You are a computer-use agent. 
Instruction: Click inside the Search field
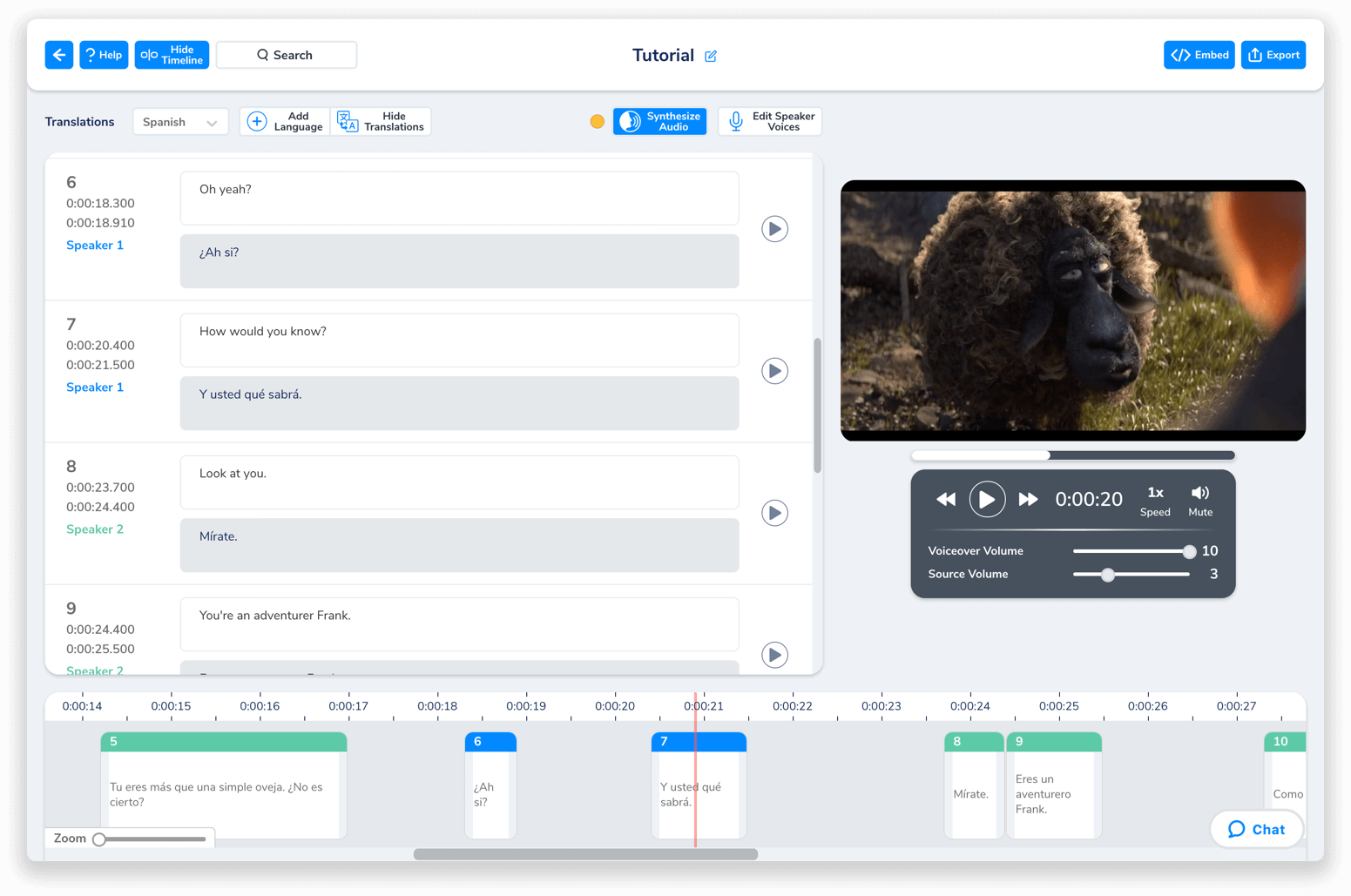click(x=287, y=54)
